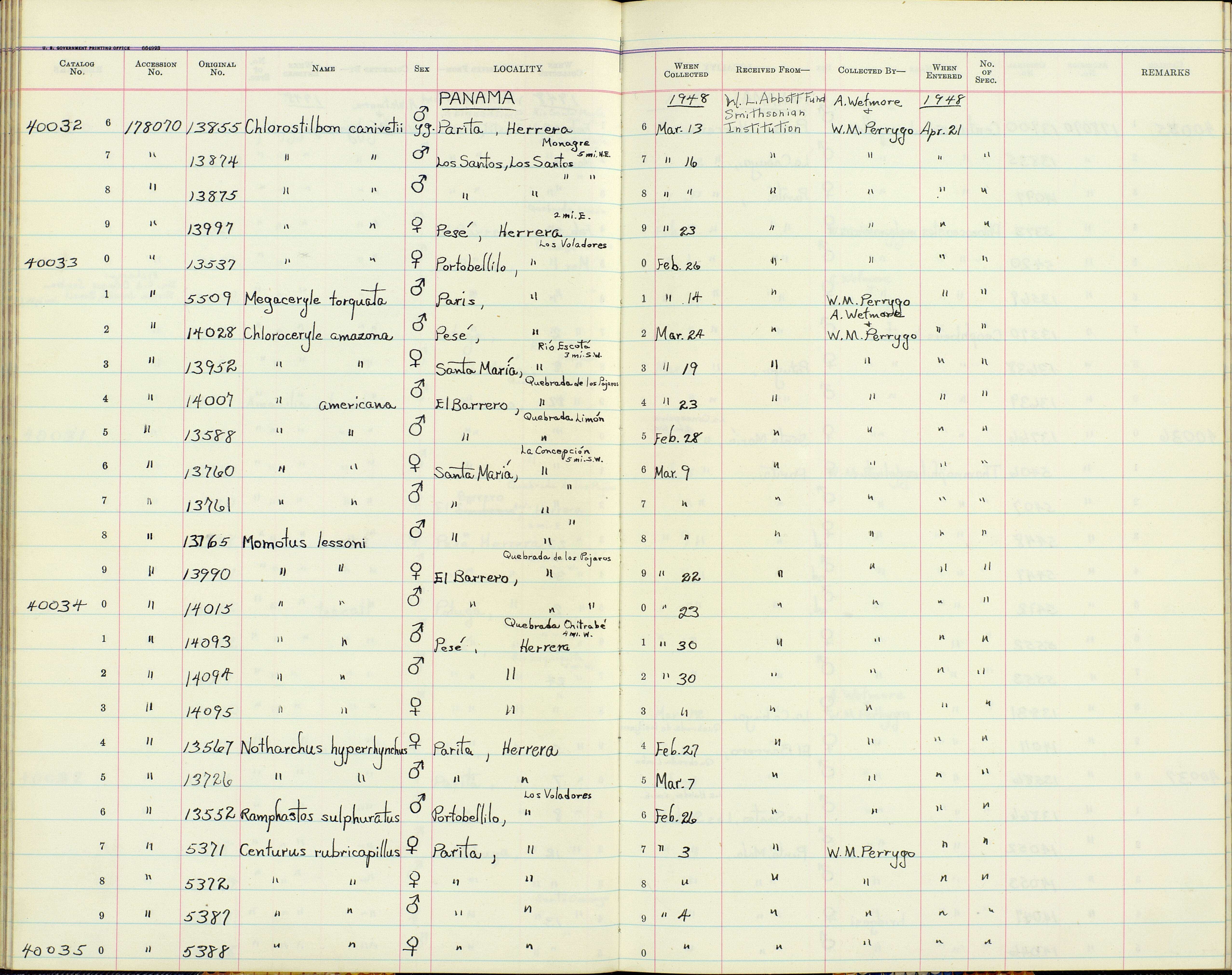1232x975 pixels.
Task: Click the 'REMARKS' column header
Action: pyautogui.click(x=1165, y=73)
